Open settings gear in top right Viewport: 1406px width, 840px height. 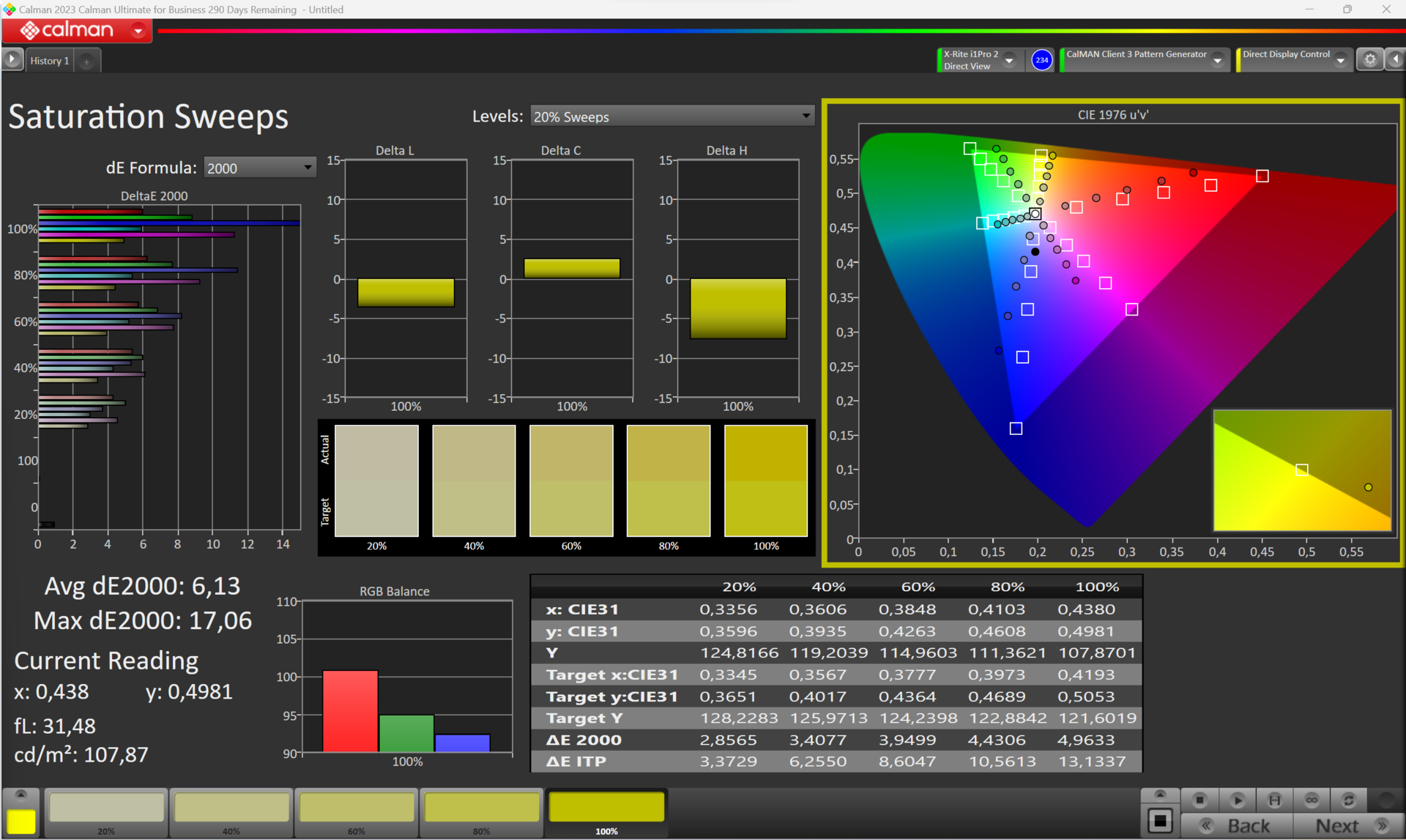tap(1369, 59)
